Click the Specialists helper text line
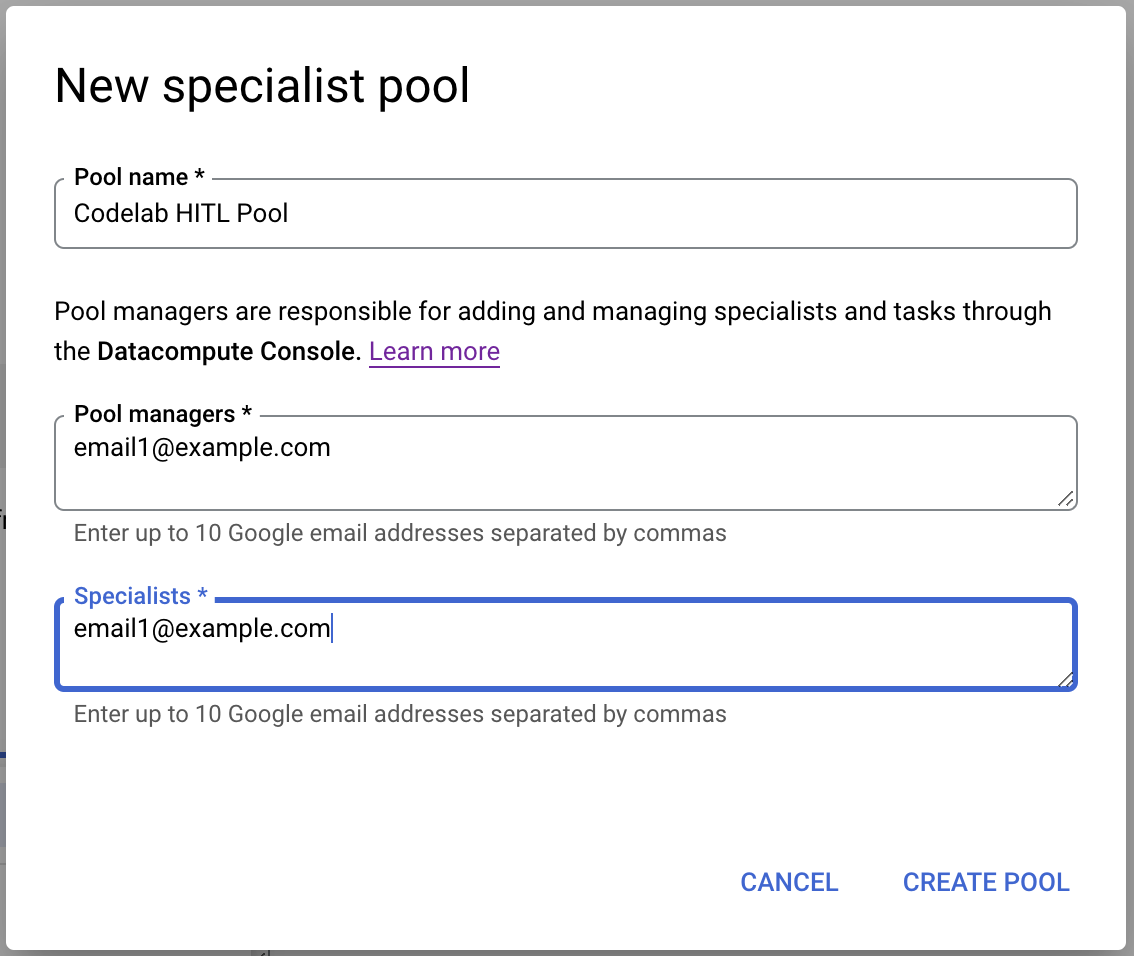The width and height of the screenshot is (1134, 956). coord(398,713)
